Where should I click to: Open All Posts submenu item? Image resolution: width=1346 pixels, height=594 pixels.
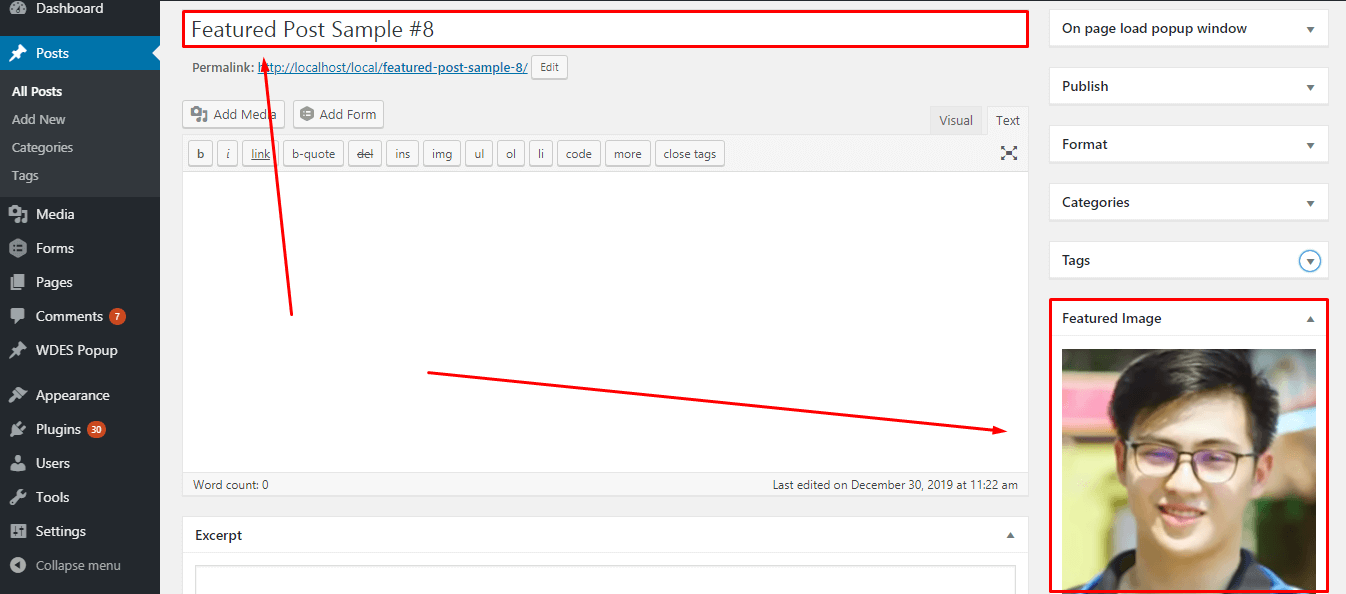[37, 91]
